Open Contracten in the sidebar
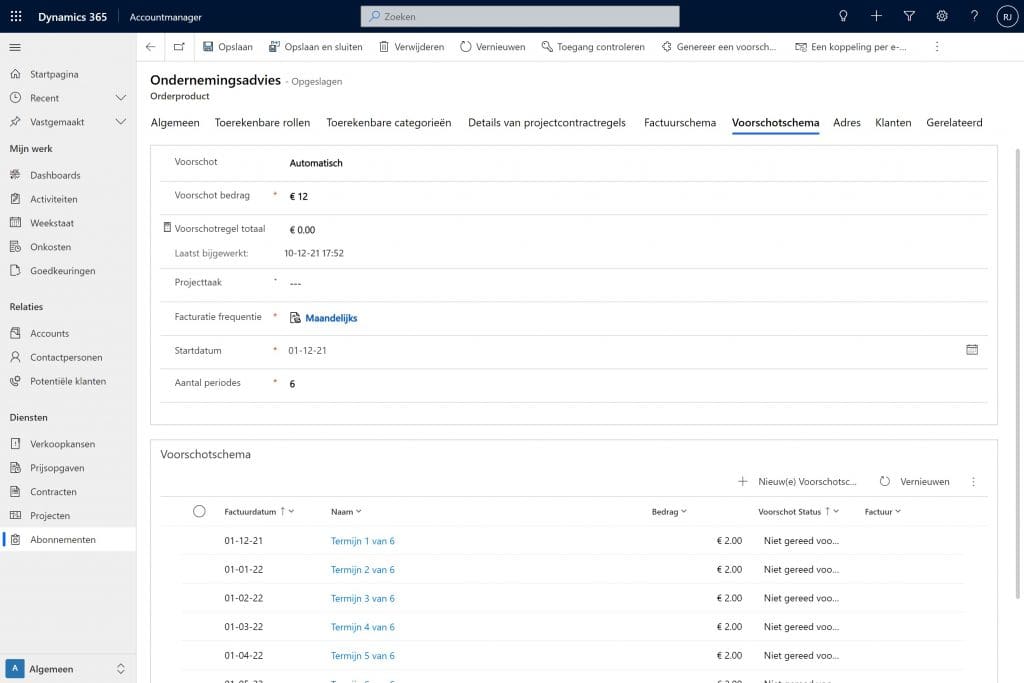 tap(53, 492)
